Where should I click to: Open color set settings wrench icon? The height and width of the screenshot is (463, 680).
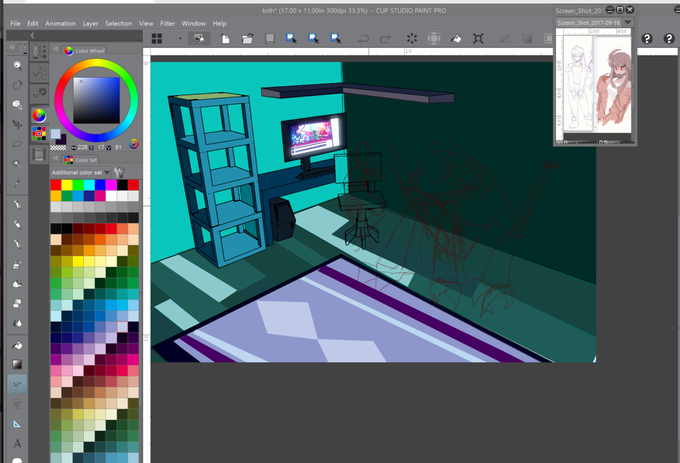pos(119,172)
